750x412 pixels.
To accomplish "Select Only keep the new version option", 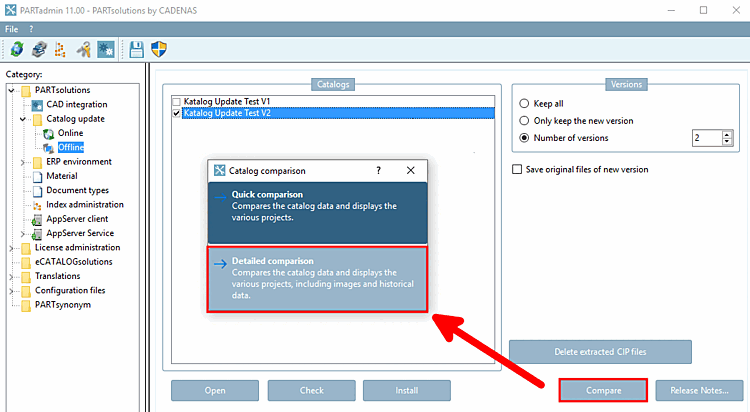I will click(x=524, y=121).
